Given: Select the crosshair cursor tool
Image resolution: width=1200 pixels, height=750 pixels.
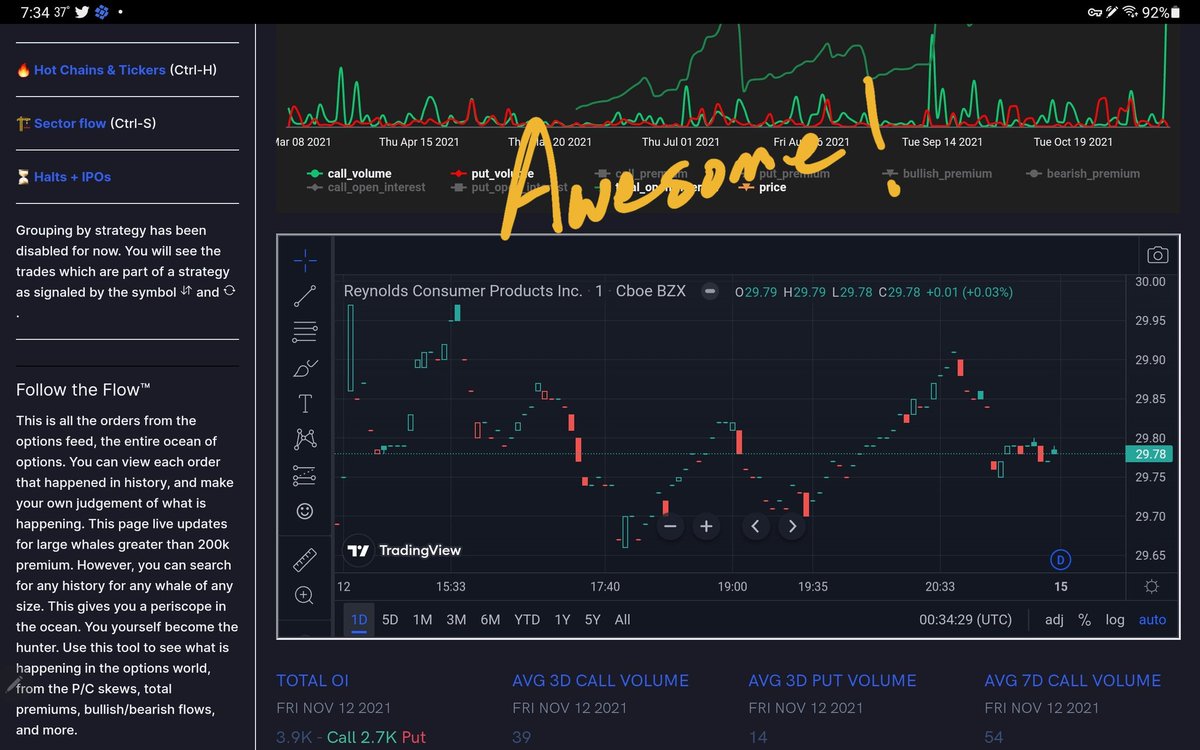Looking at the screenshot, I should click(x=305, y=261).
